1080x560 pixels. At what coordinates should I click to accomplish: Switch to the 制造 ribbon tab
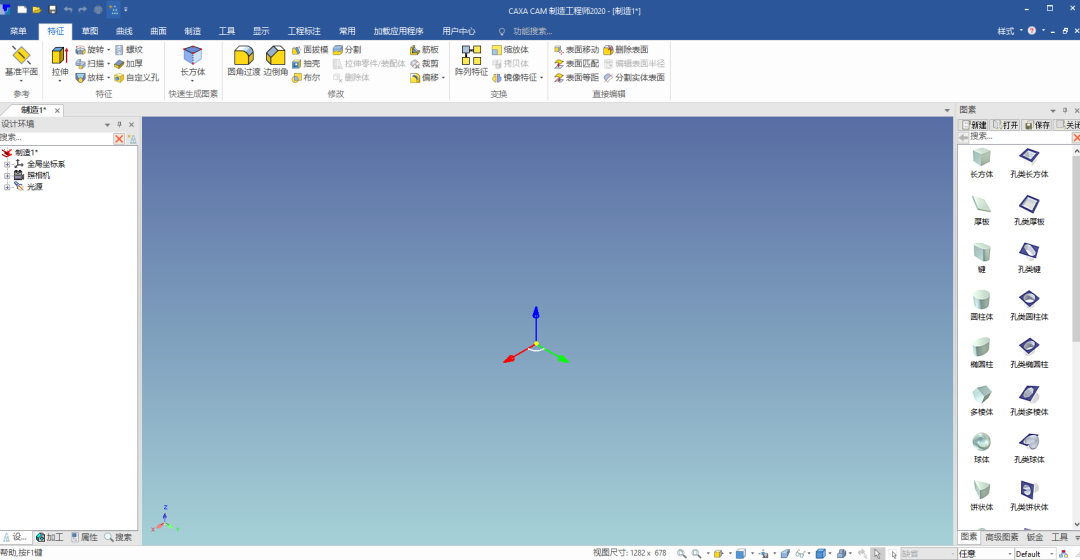(193, 31)
